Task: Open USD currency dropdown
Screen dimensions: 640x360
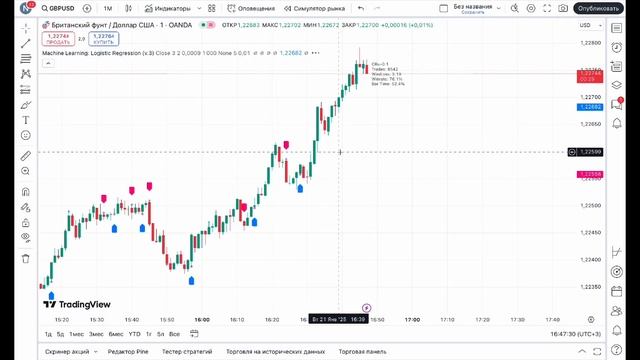Action: point(591,25)
